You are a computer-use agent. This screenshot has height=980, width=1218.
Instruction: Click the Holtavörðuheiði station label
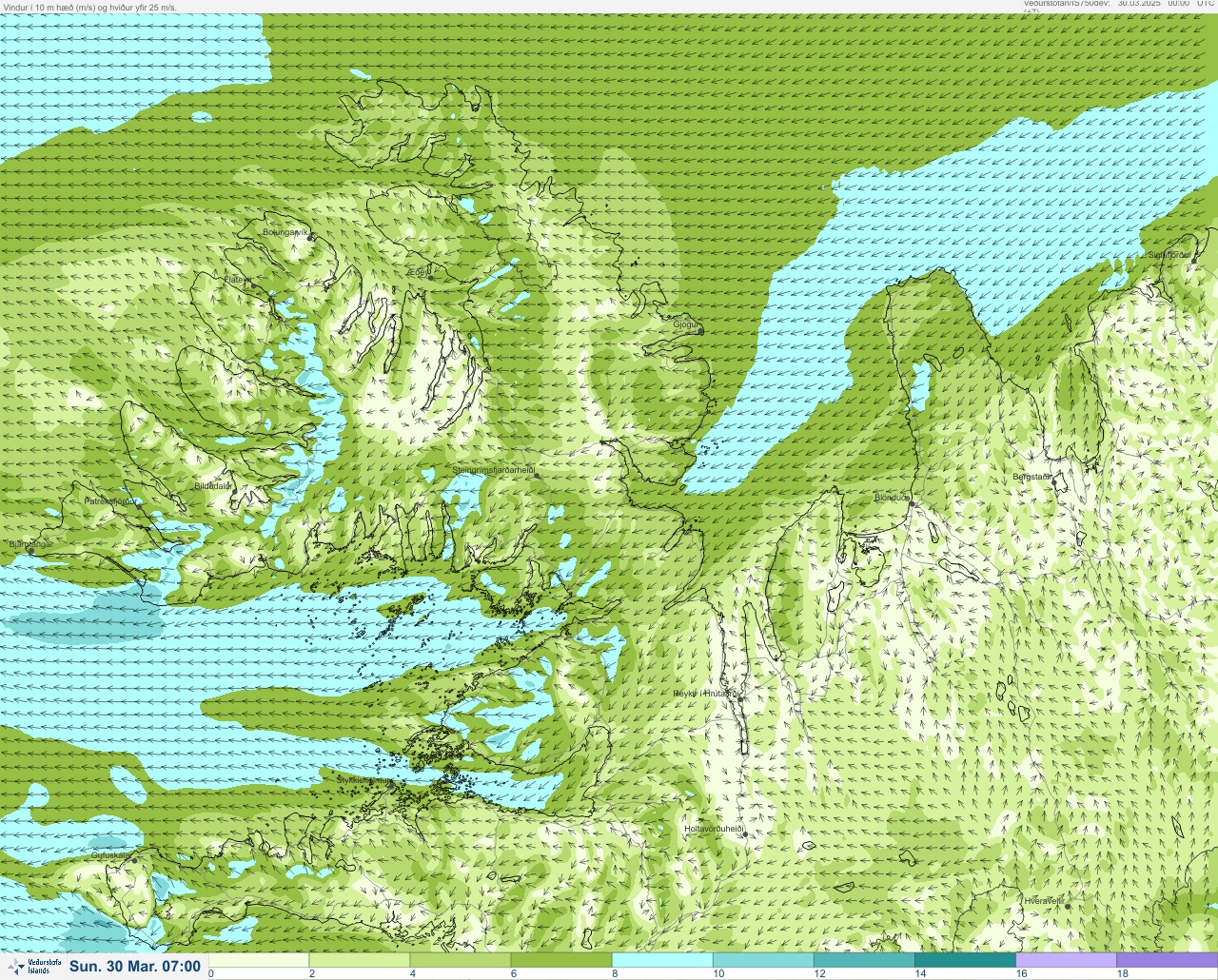pyautogui.click(x=713, y=829)
